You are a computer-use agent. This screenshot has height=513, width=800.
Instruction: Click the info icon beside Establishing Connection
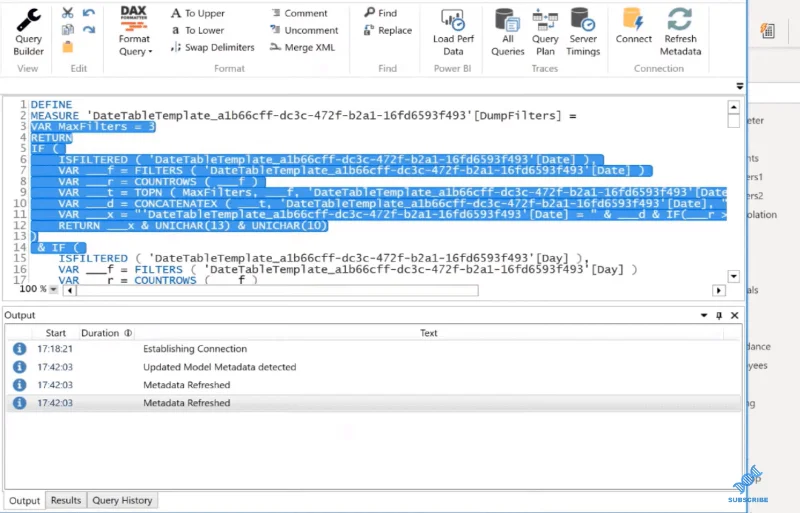19,349
